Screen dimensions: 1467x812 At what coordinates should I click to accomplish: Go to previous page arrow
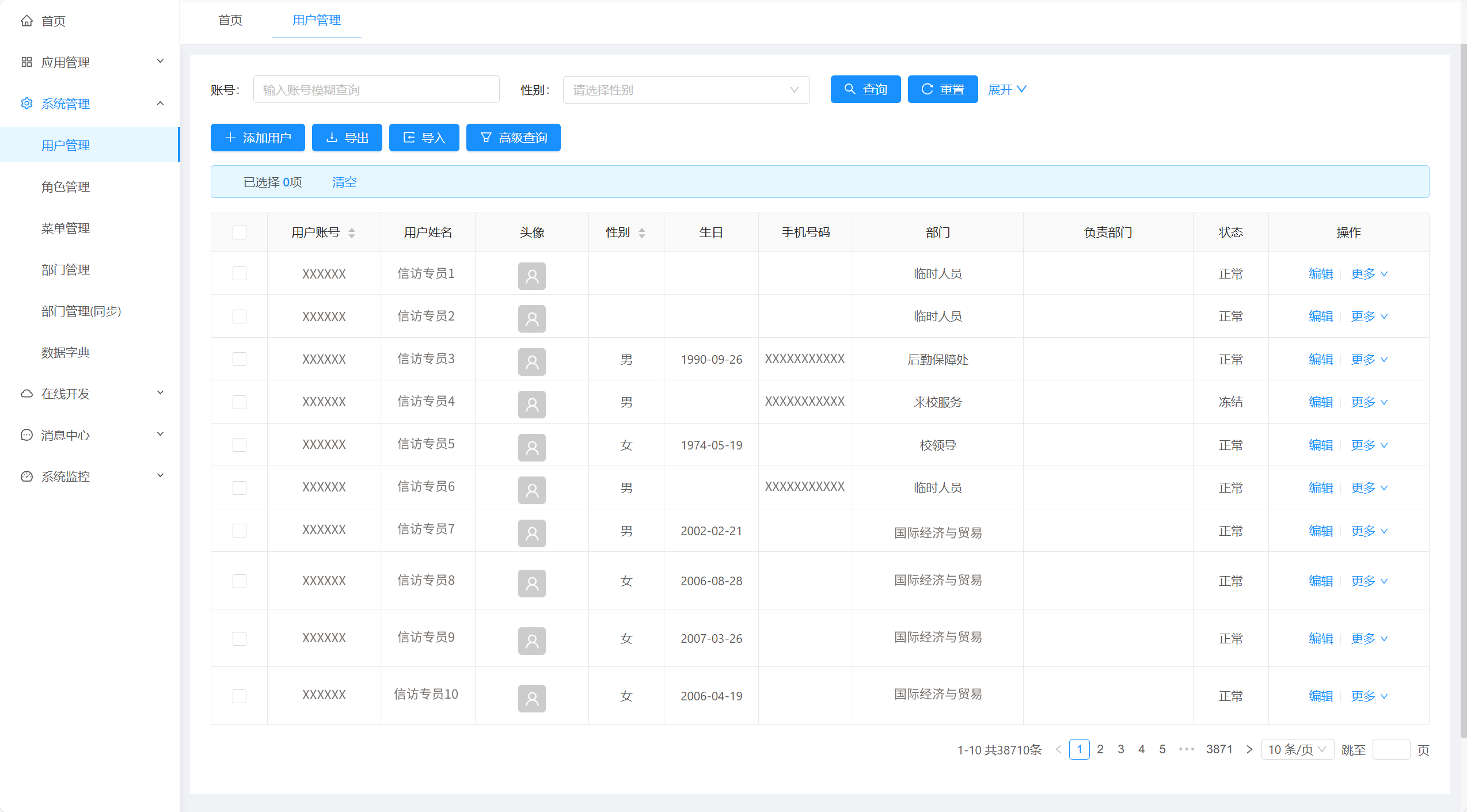[x=1058, y=749]
